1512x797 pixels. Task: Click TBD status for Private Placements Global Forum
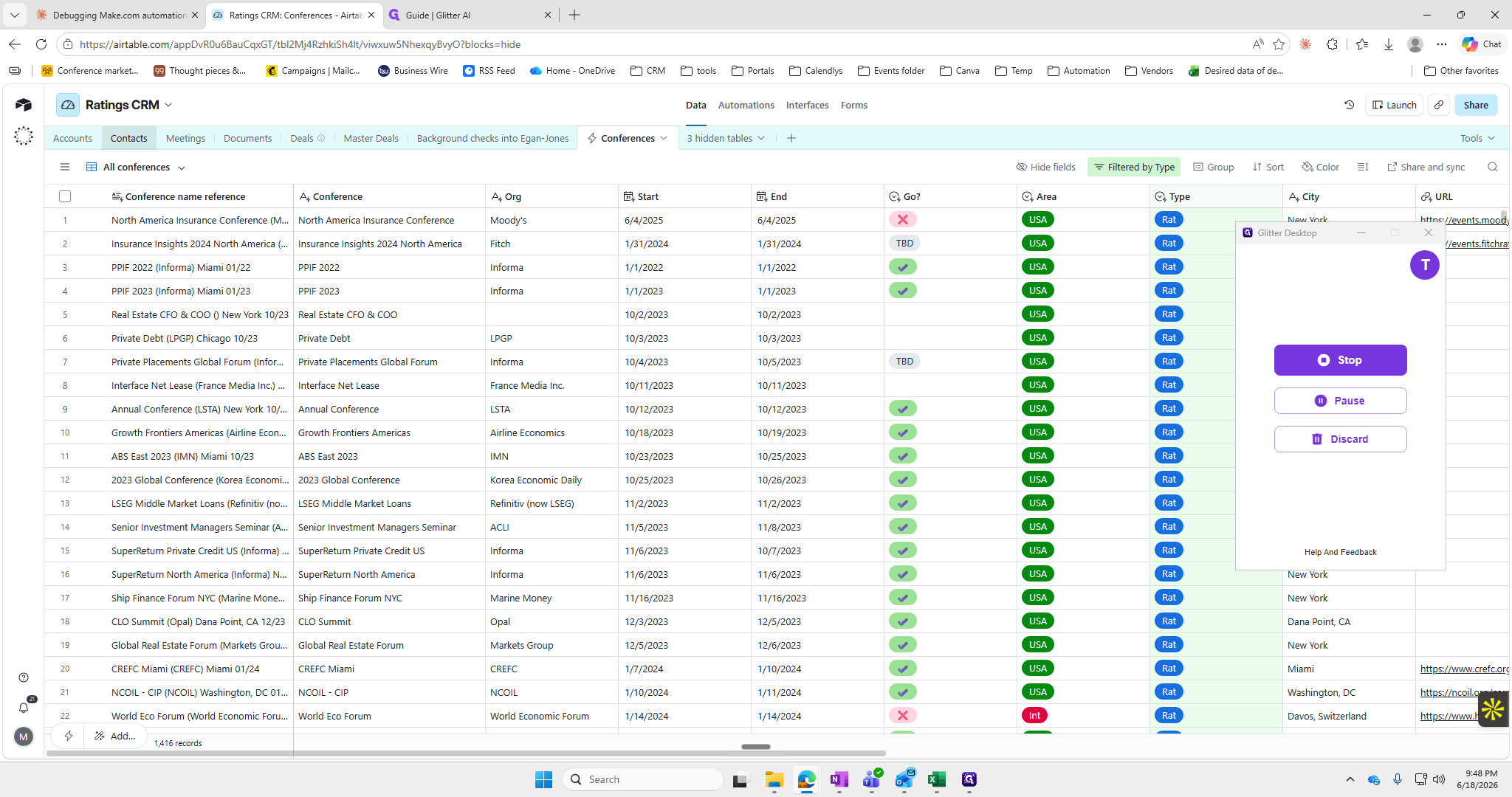tap(904, 362)
